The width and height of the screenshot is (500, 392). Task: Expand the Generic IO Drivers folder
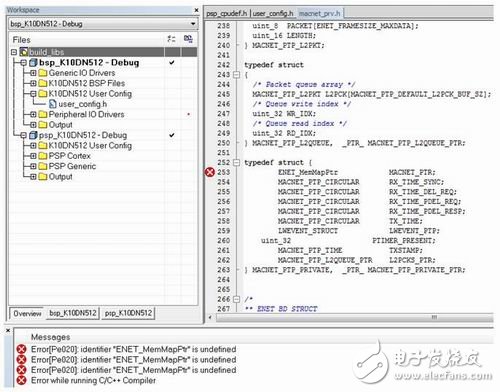[33, 73]
